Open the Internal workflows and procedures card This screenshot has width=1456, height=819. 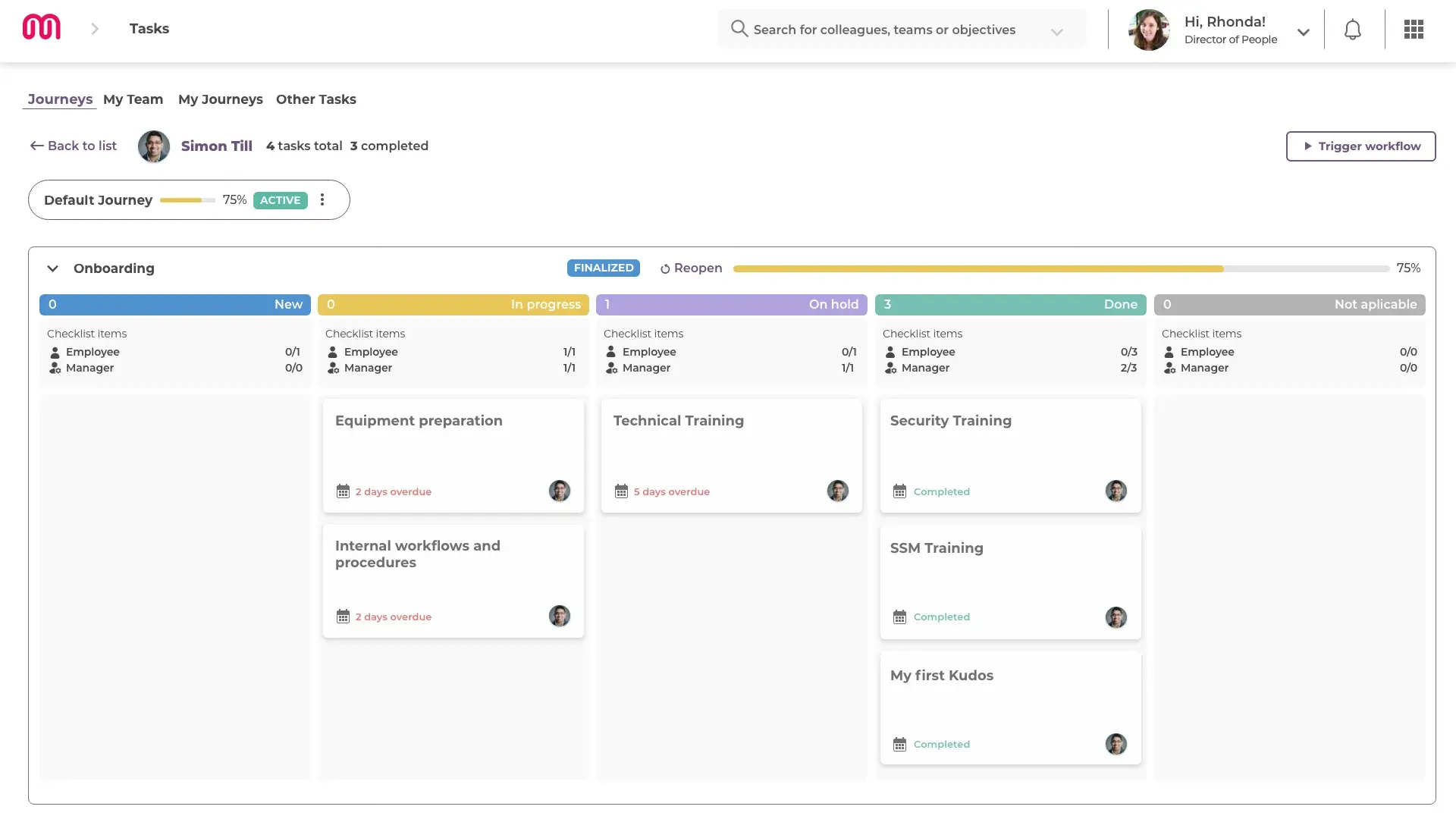click(x=453, y=581)
